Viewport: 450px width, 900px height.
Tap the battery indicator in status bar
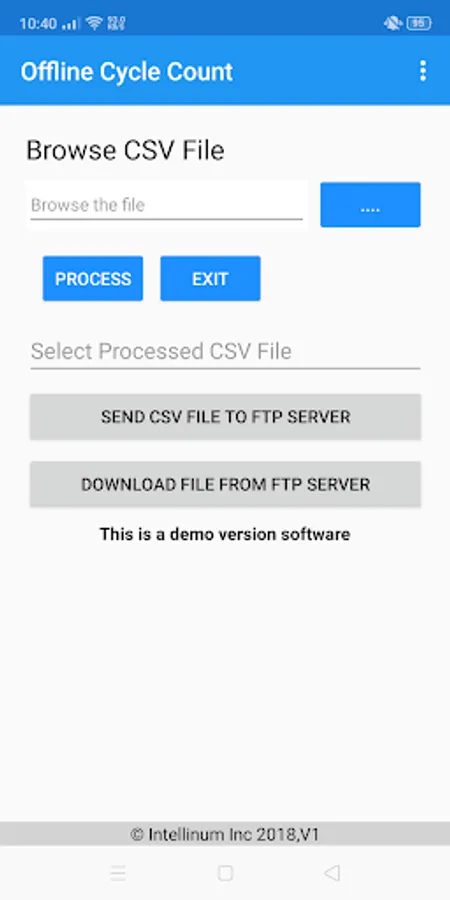pyautogui.click(x=419, y=24)
